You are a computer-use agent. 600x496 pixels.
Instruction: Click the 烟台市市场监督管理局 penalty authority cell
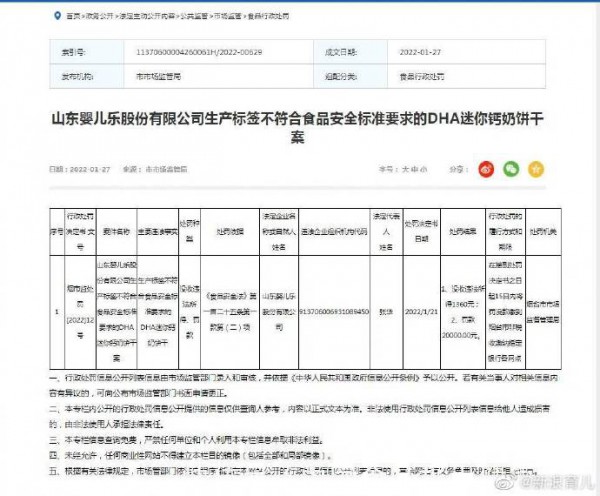(x=543, y=312)
